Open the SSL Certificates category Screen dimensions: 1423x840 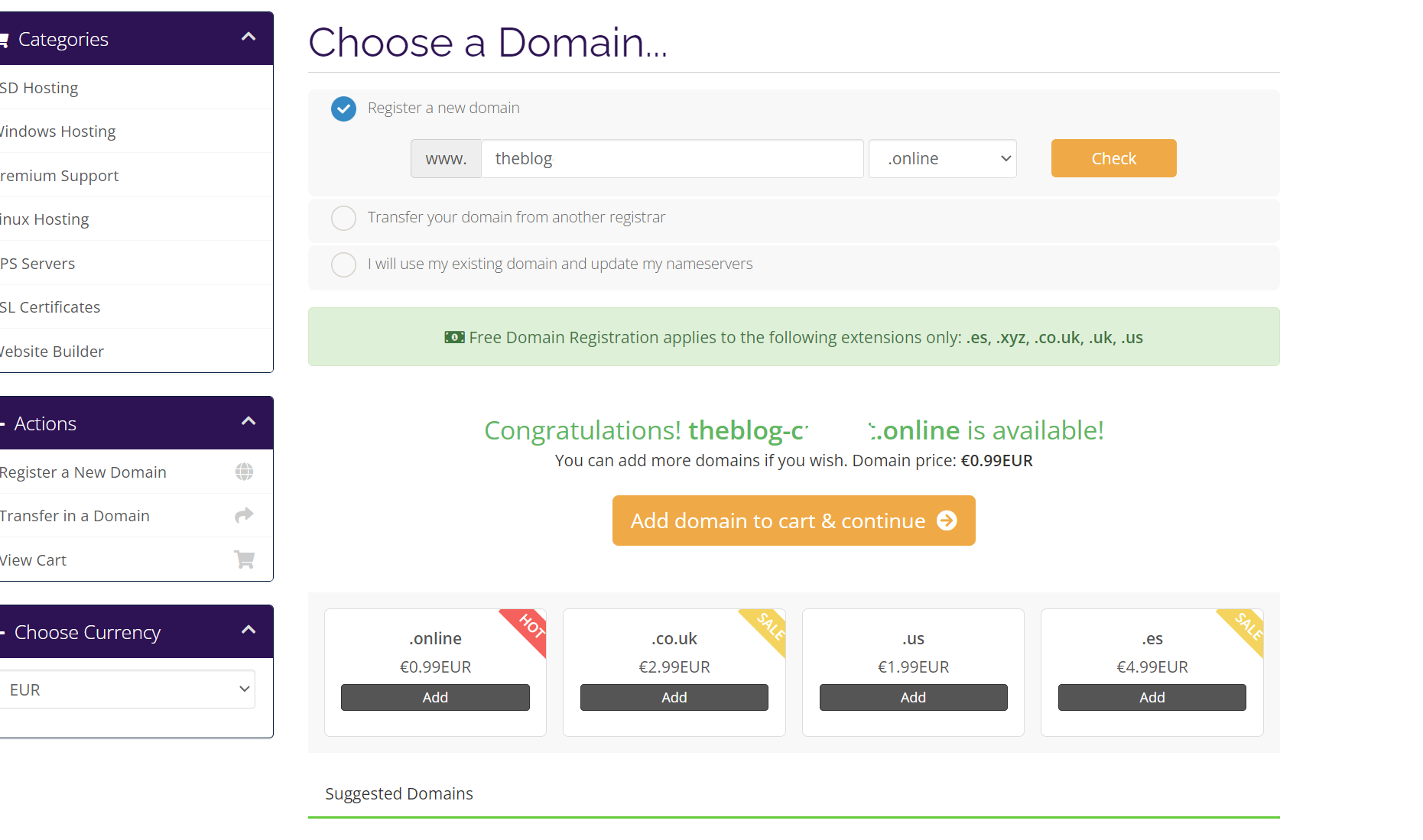[x=50, y=307]
